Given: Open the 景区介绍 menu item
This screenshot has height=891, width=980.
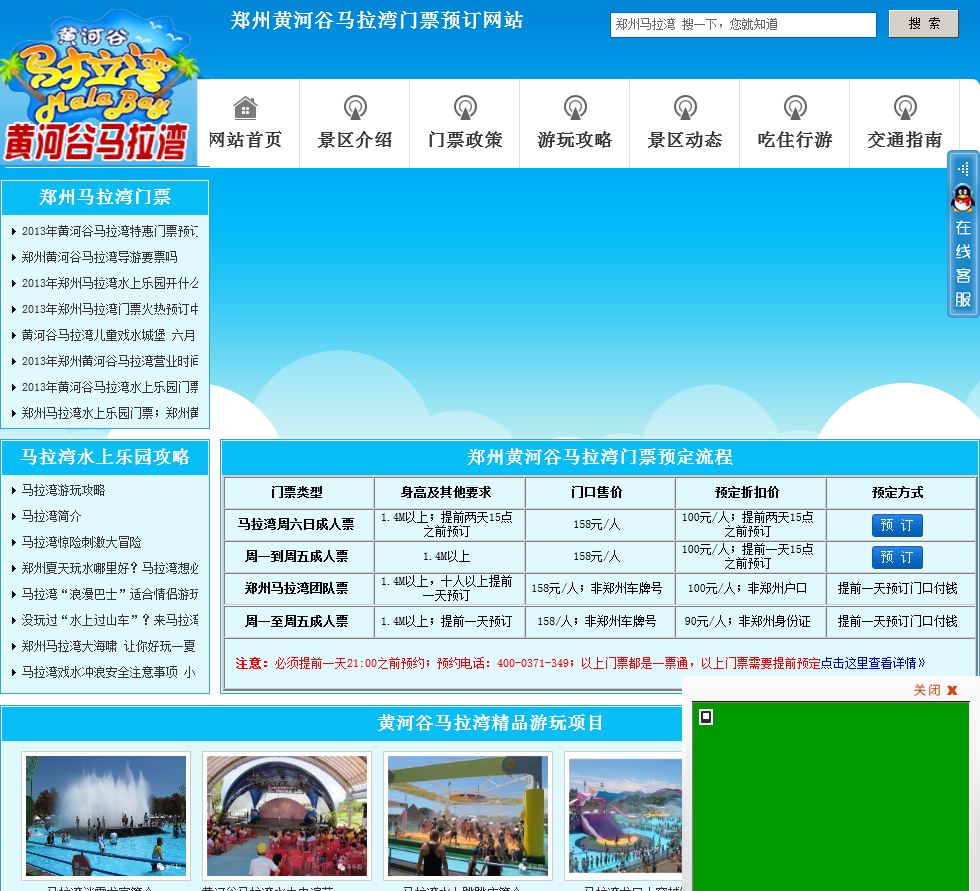Looking at the screenshot, I should tap(356, 139).
